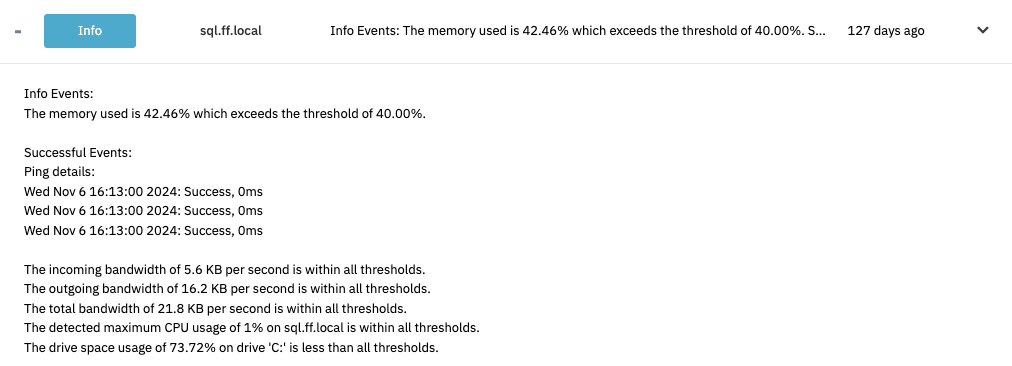Select the sql.ff.local hostname in header row
Viewport: 1012px width, 366px height.
click(230, 31)
